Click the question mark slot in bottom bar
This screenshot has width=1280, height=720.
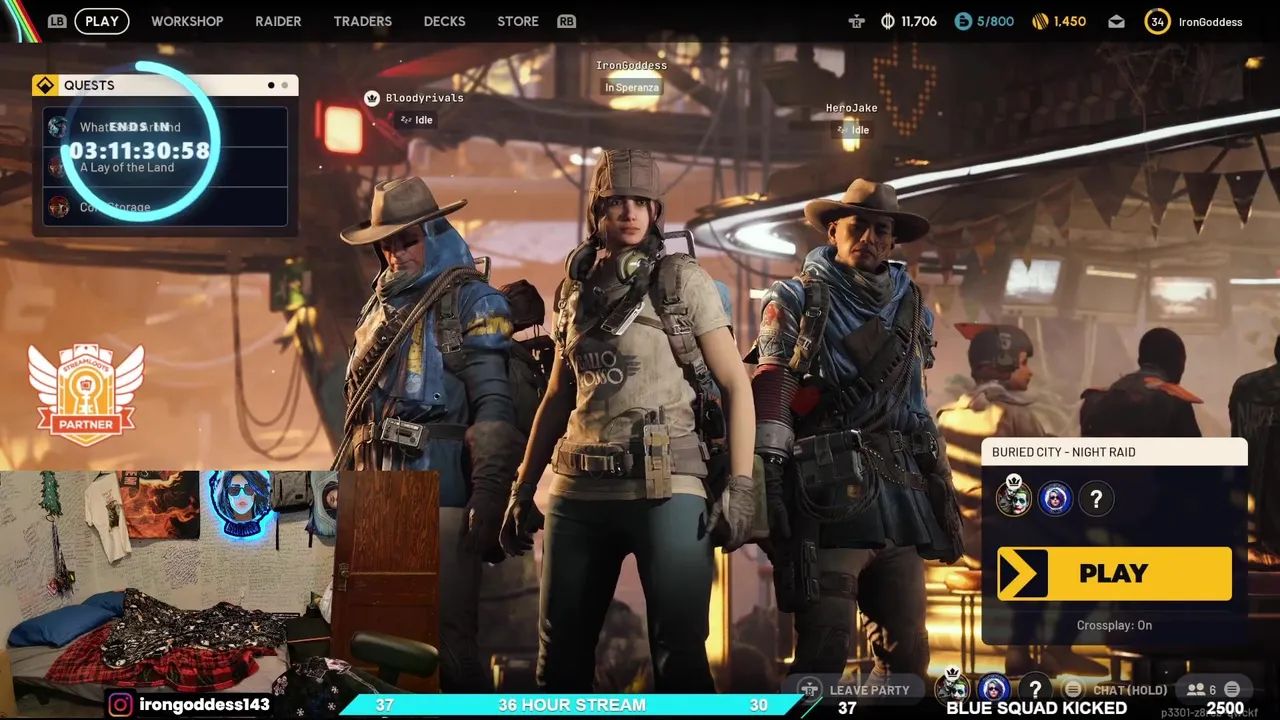click(1035, 688)
